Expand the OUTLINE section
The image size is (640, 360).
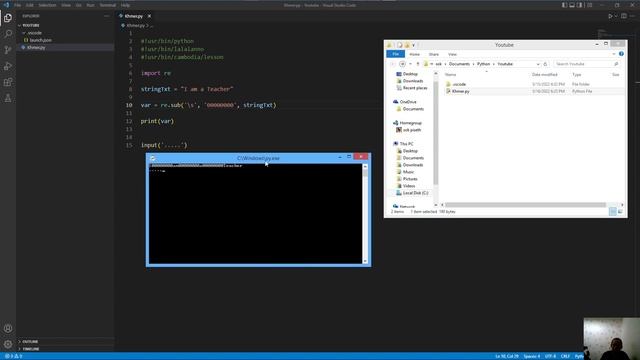click(65, 342)
